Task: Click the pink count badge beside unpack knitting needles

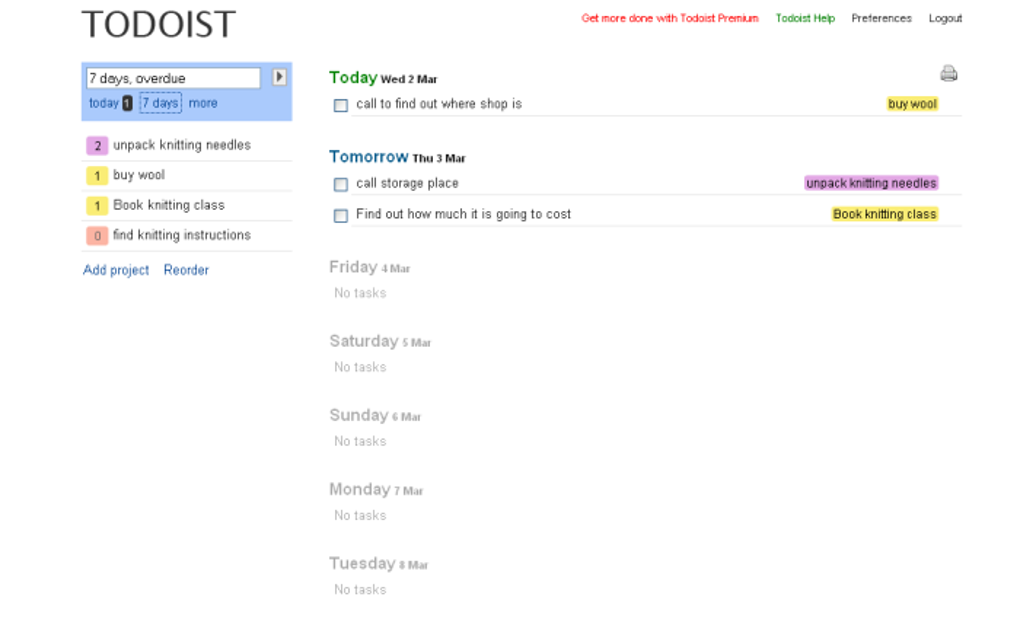Action: pos(96,145)
